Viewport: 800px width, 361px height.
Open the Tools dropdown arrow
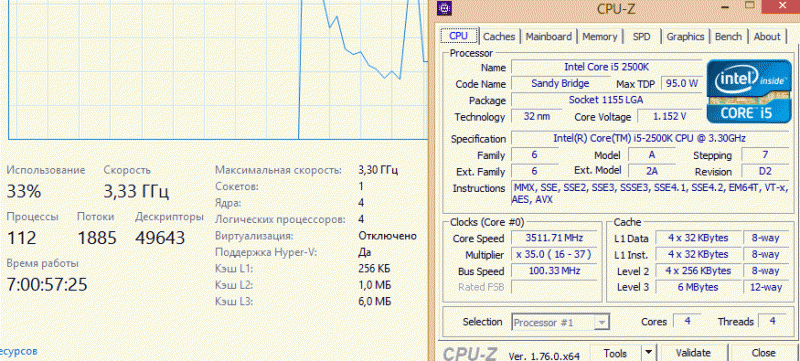click(648, 352)
